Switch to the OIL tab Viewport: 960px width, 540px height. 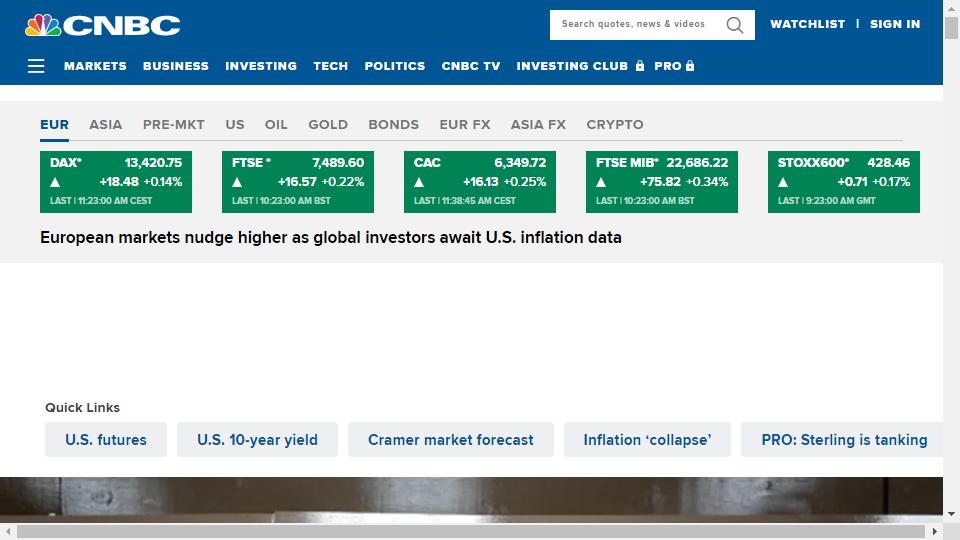(276, 124)
